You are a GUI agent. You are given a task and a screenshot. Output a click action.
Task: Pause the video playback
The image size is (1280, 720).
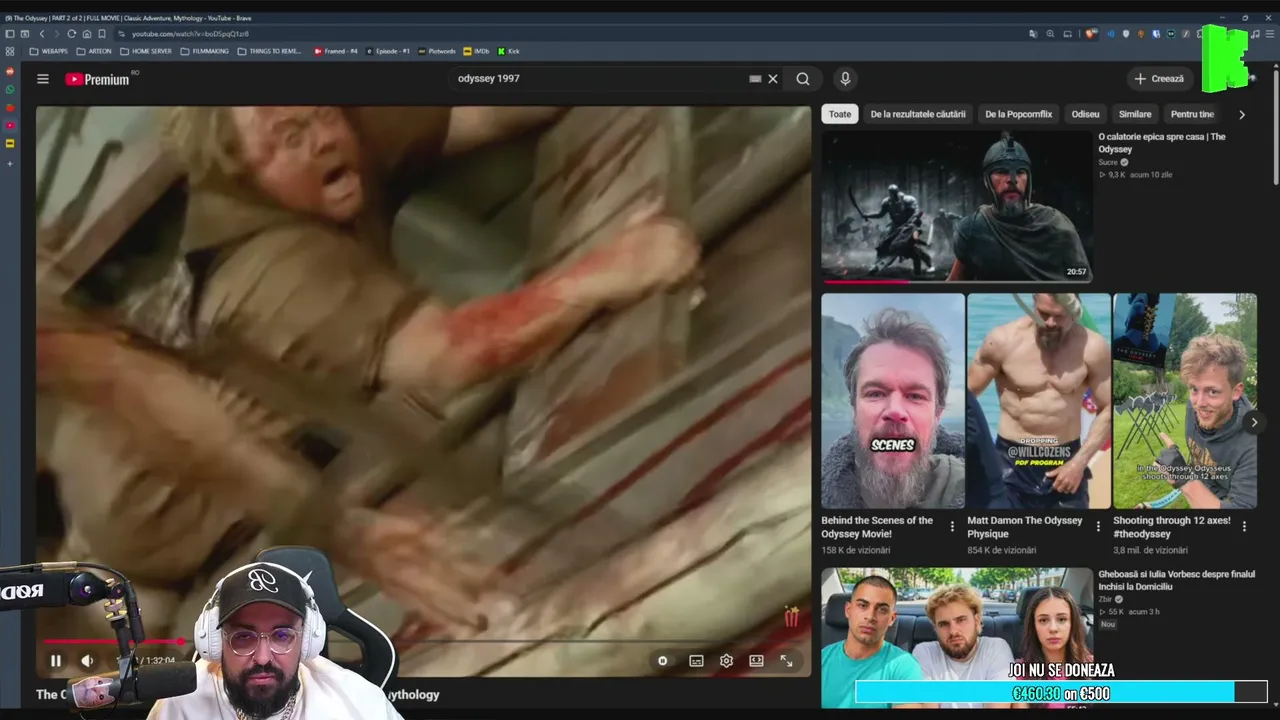pyautogui.click(x=56, y=660)
